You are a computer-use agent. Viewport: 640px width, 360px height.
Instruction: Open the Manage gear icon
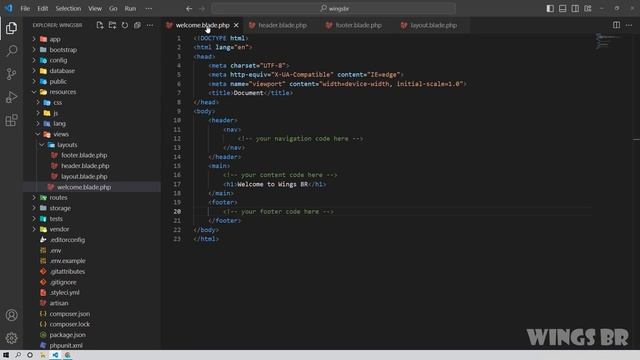pos(11,338)
